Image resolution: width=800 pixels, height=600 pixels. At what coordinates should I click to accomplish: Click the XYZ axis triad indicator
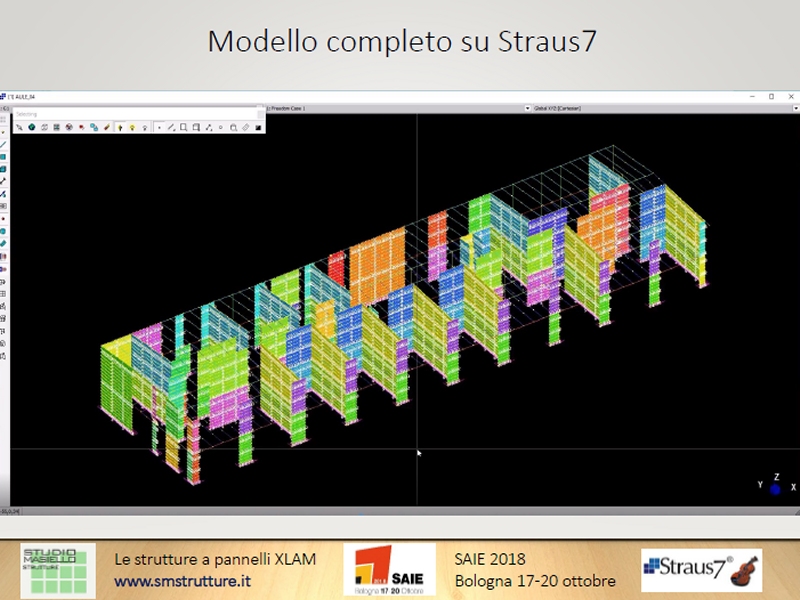(x=773, y=485)
